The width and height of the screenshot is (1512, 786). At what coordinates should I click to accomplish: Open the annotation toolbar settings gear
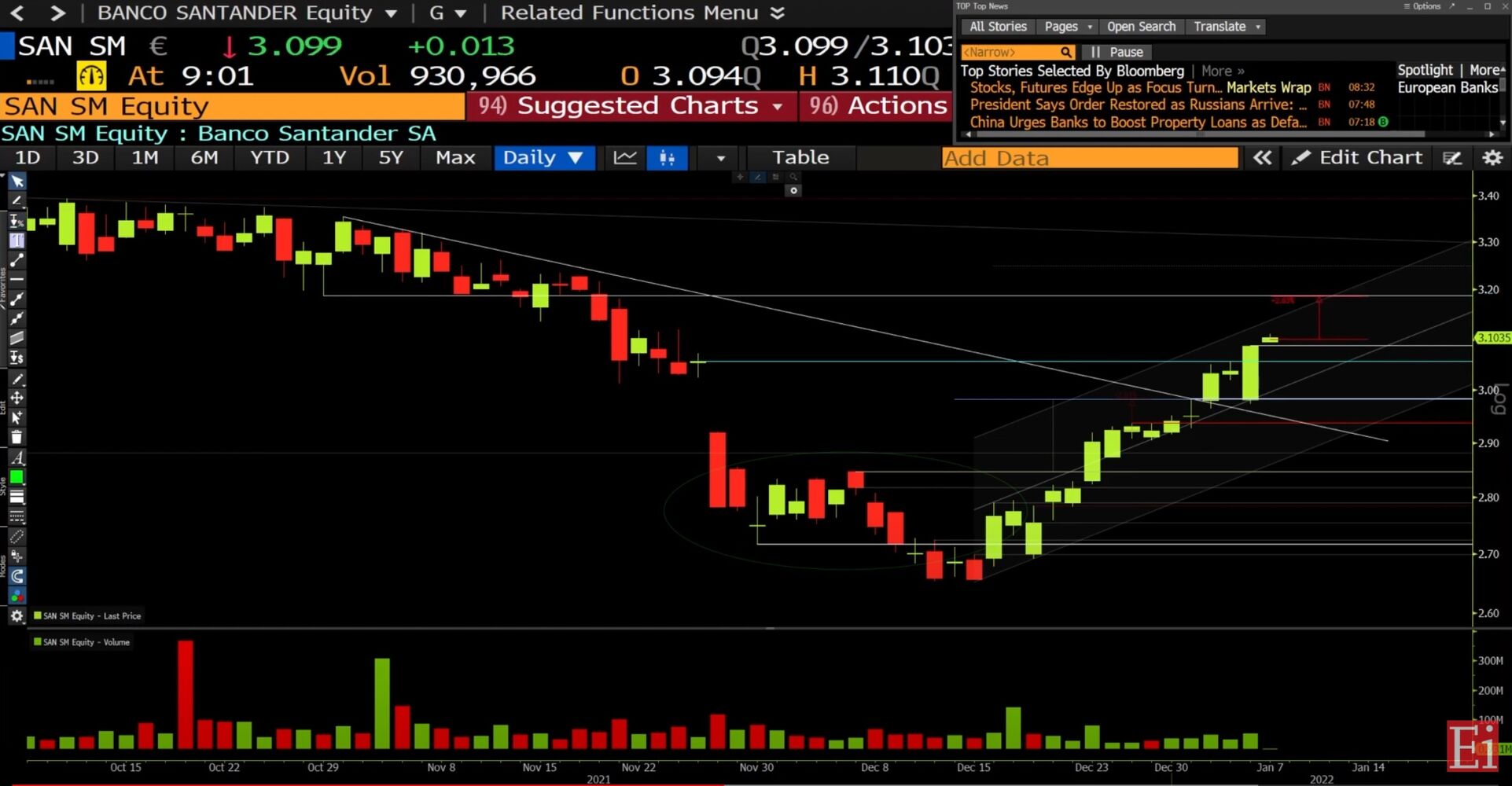coord(17,616)
